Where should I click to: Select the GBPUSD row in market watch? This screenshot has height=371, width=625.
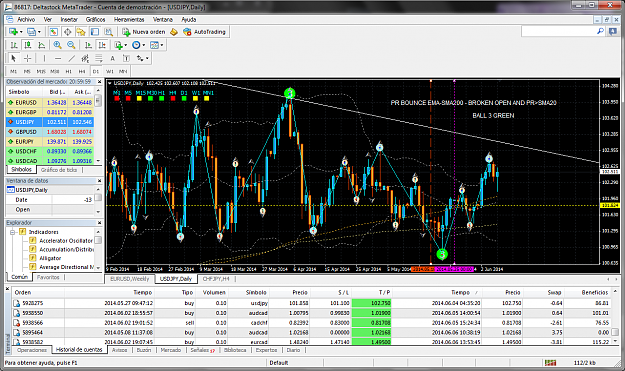tap(50, 132)
